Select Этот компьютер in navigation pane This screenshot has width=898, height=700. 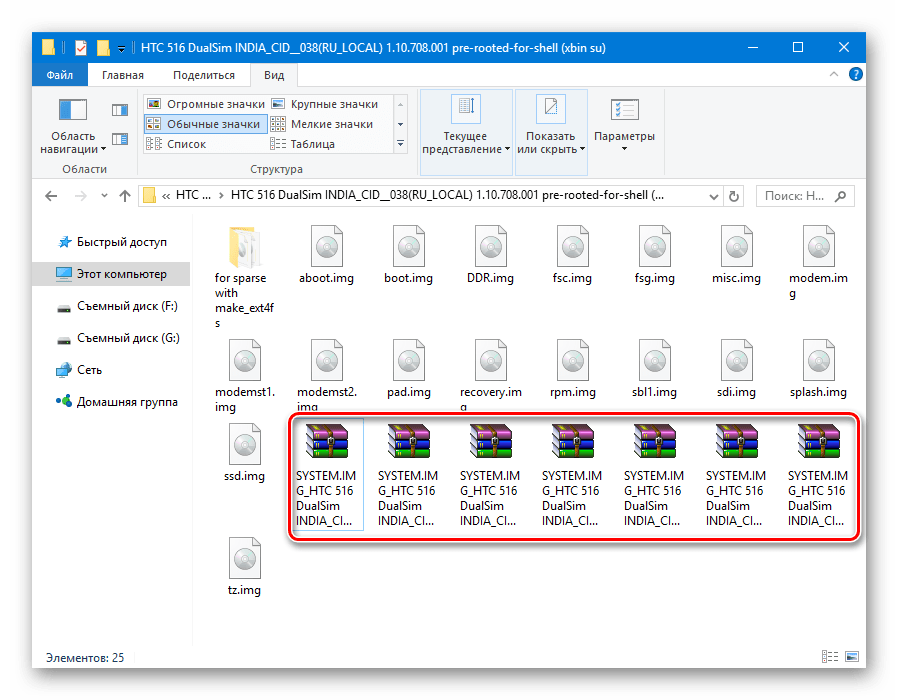[111, 274]
